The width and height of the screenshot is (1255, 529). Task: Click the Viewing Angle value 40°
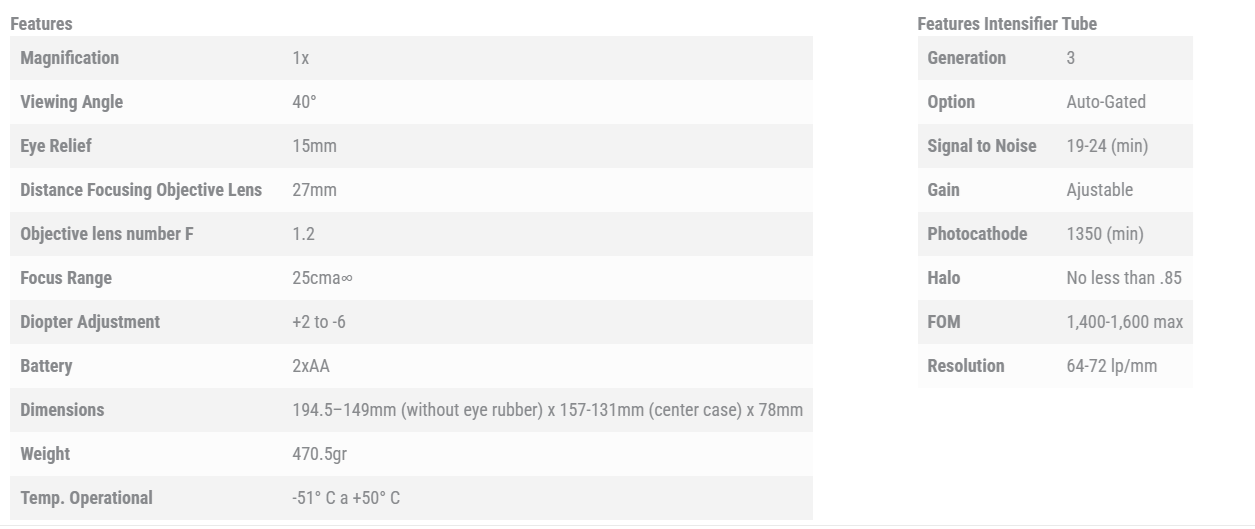point(304,102)
